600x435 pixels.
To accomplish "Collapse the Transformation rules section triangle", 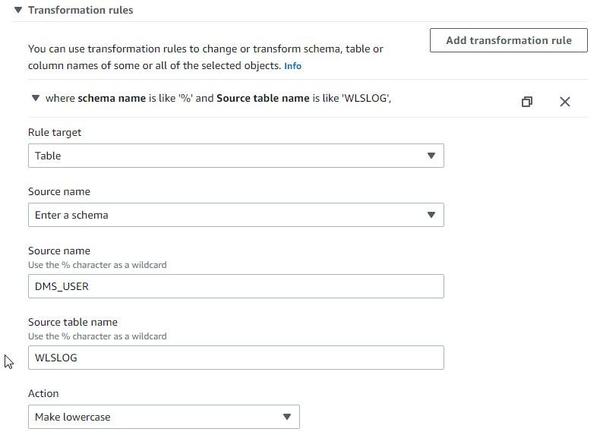I will (x=18, y=10).
